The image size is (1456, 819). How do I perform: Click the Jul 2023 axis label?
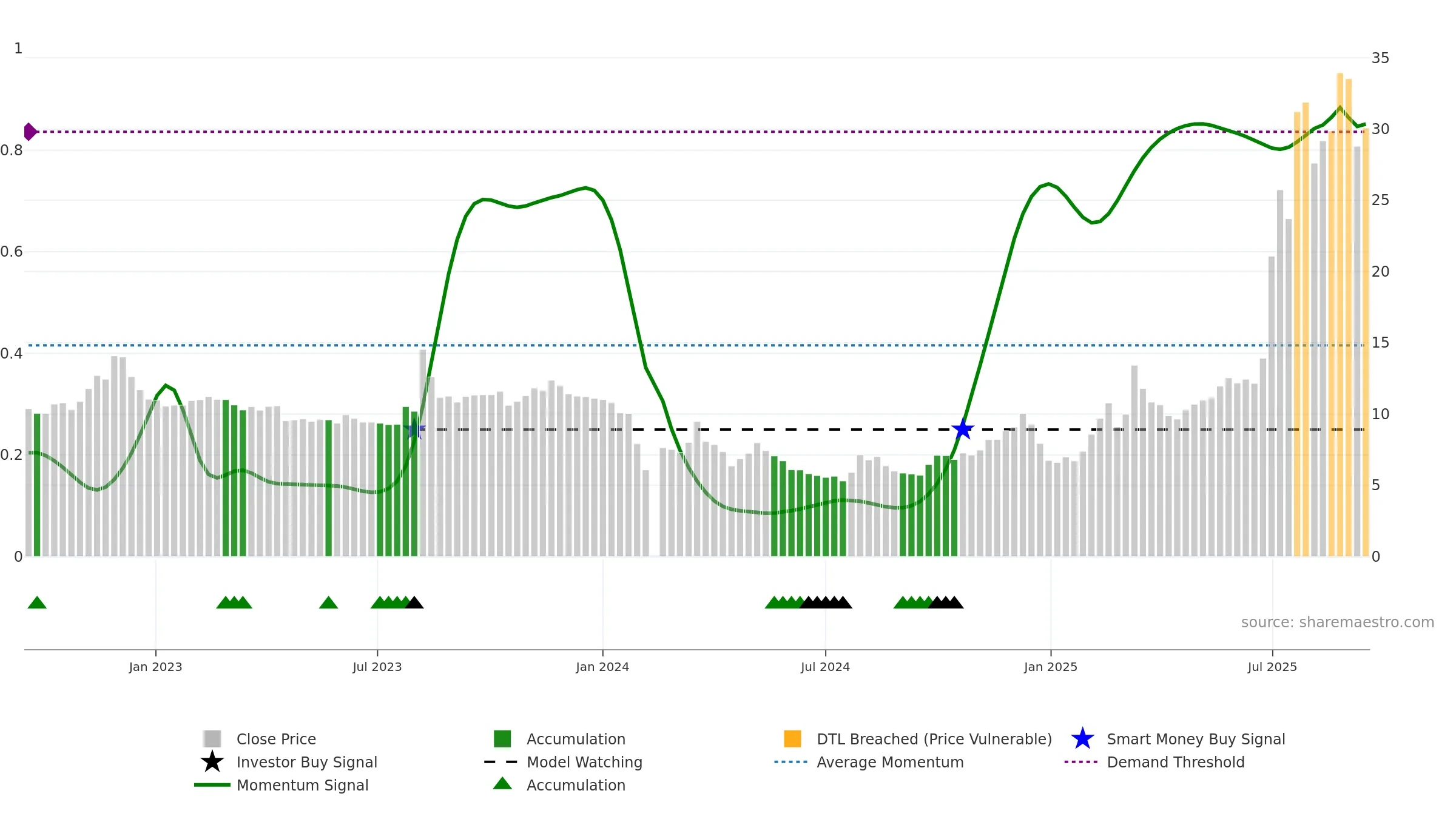point(377,667)
